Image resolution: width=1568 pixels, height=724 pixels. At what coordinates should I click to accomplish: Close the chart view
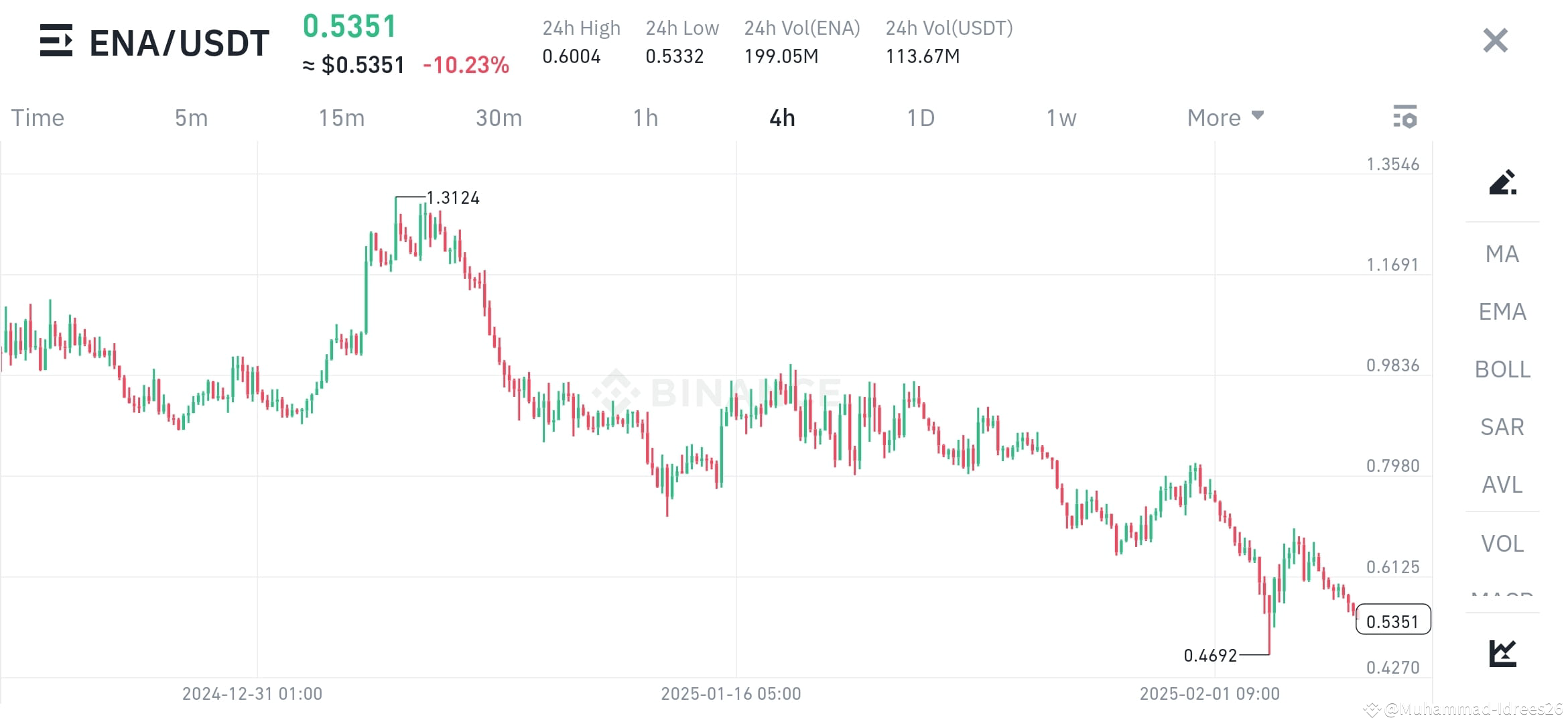[x=1494, y=41]
